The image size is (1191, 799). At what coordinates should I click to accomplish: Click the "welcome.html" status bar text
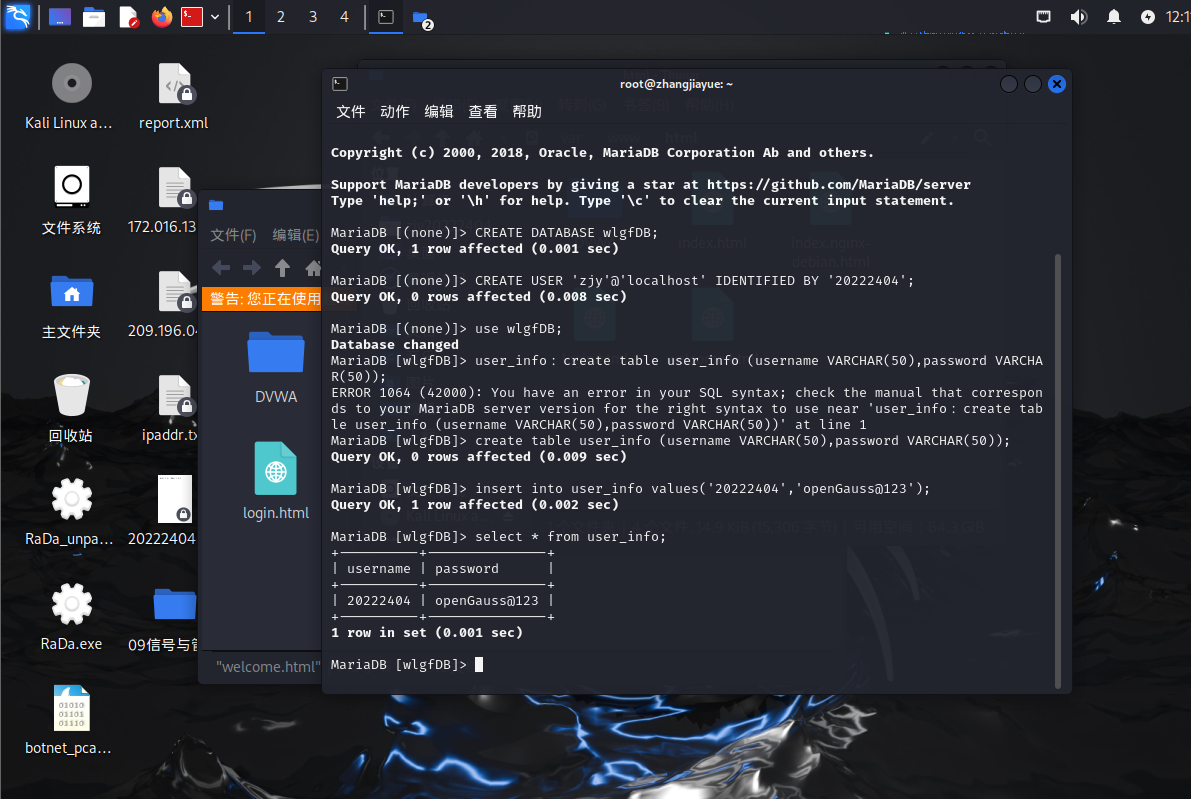point(268,667)
